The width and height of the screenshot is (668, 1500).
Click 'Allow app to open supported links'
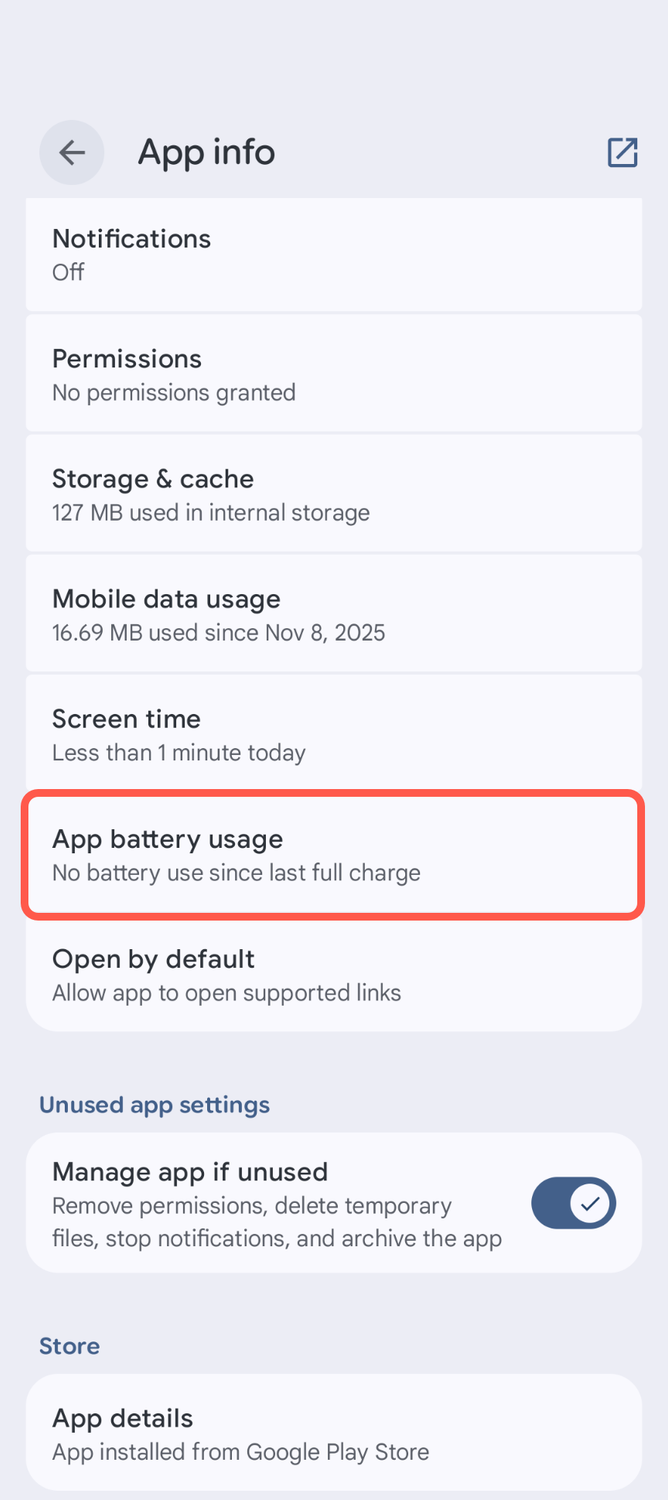[227, 993]
